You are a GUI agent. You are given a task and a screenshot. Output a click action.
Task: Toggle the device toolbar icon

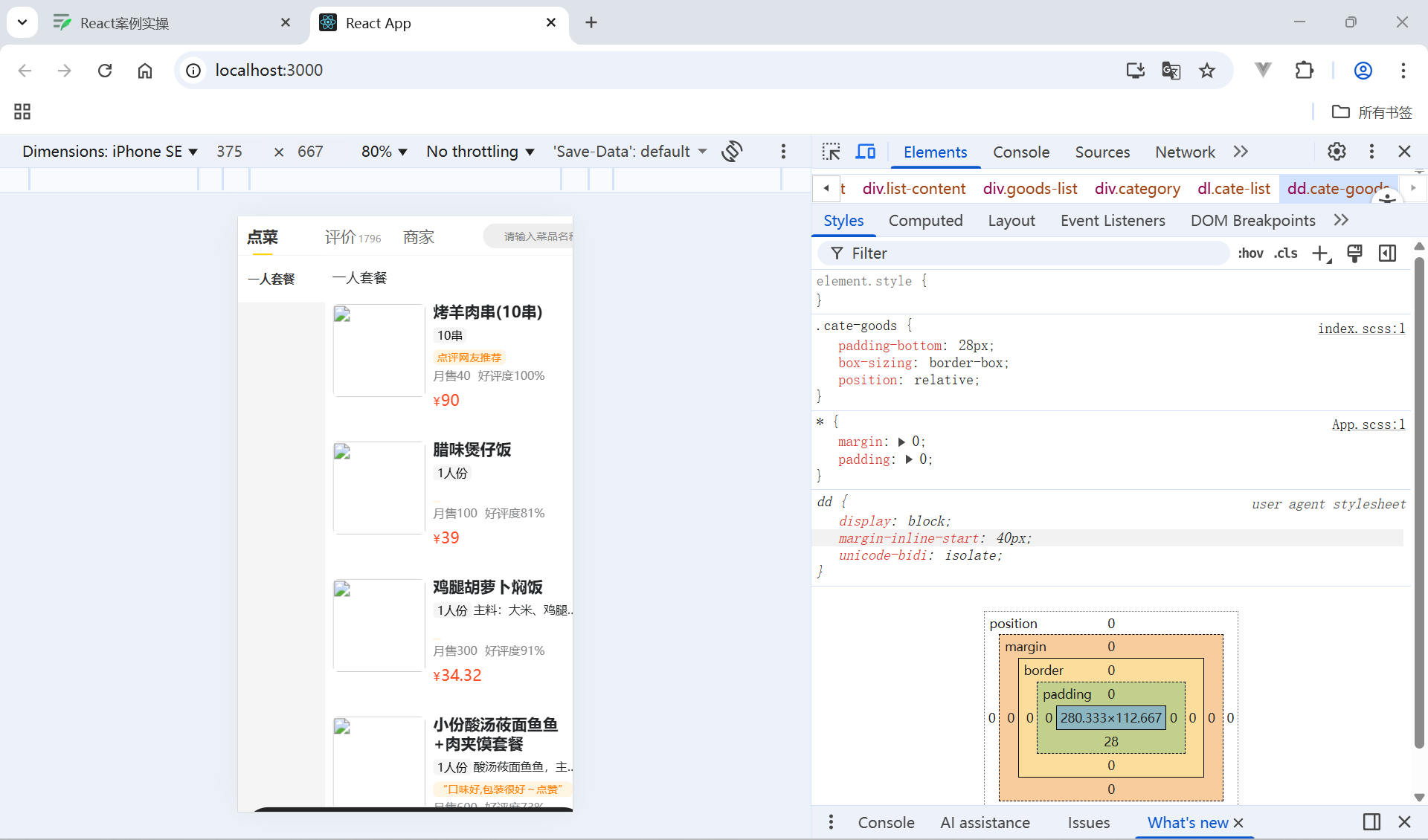point(865,152)
